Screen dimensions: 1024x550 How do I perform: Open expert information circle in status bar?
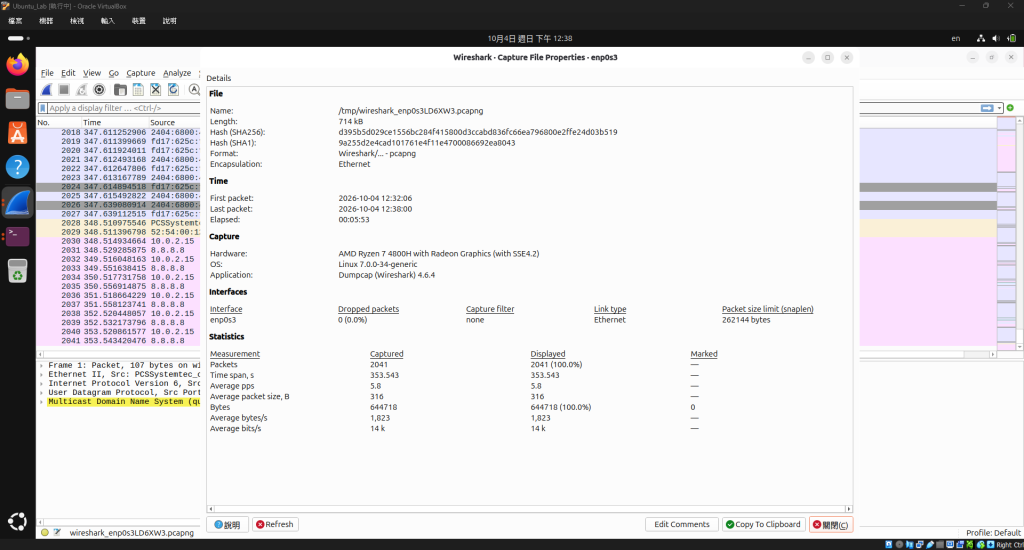coord(44,532)
